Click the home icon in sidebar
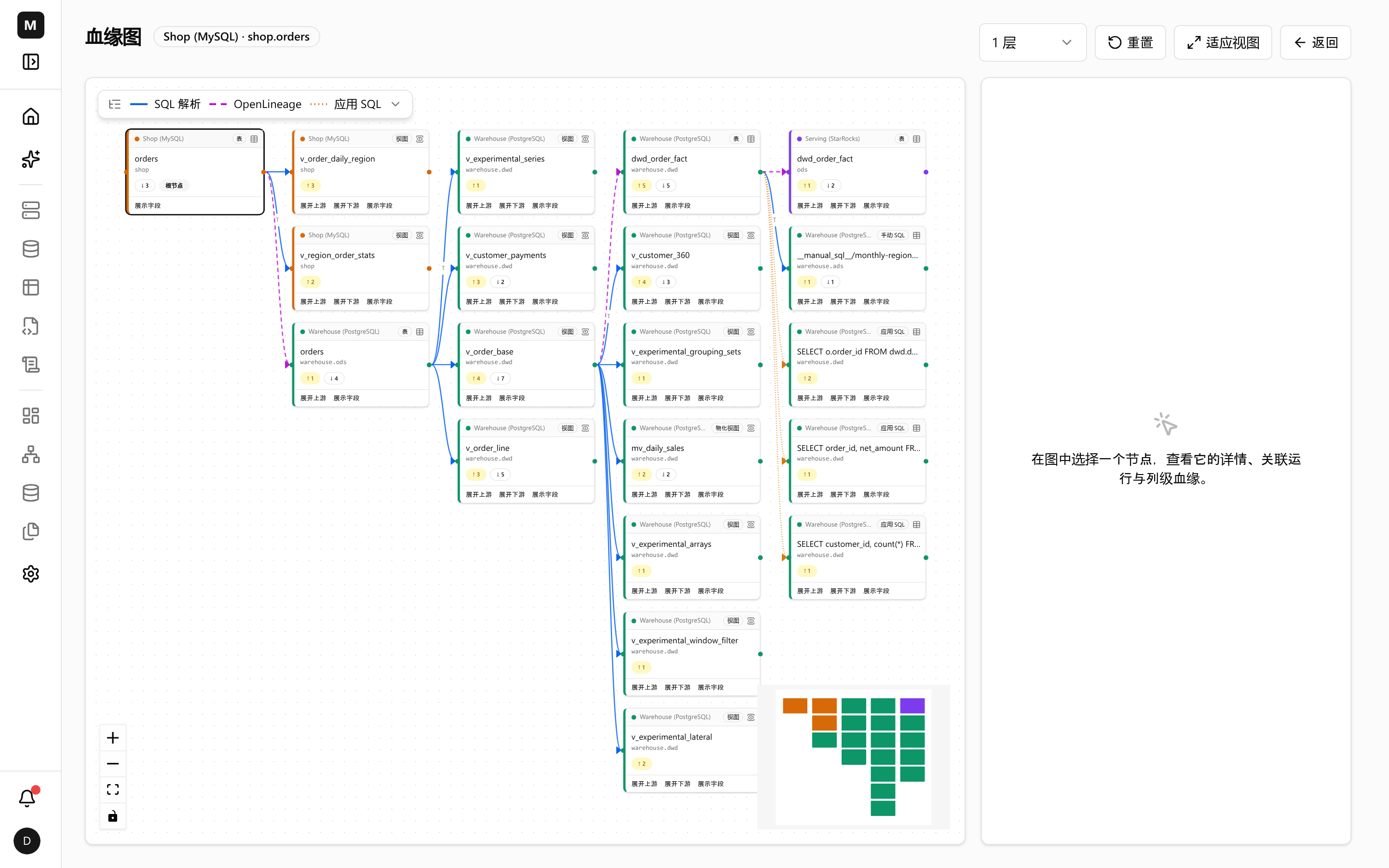Image resolution: width=1389 pixels, height=868 pixels. pyautogui.click(x=30, y=117)
